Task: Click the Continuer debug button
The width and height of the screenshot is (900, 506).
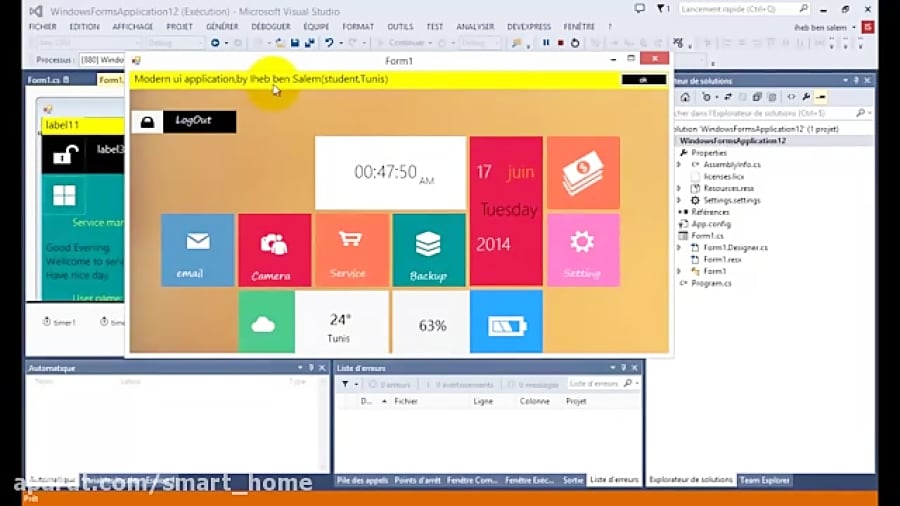Action: coord(403,43)
